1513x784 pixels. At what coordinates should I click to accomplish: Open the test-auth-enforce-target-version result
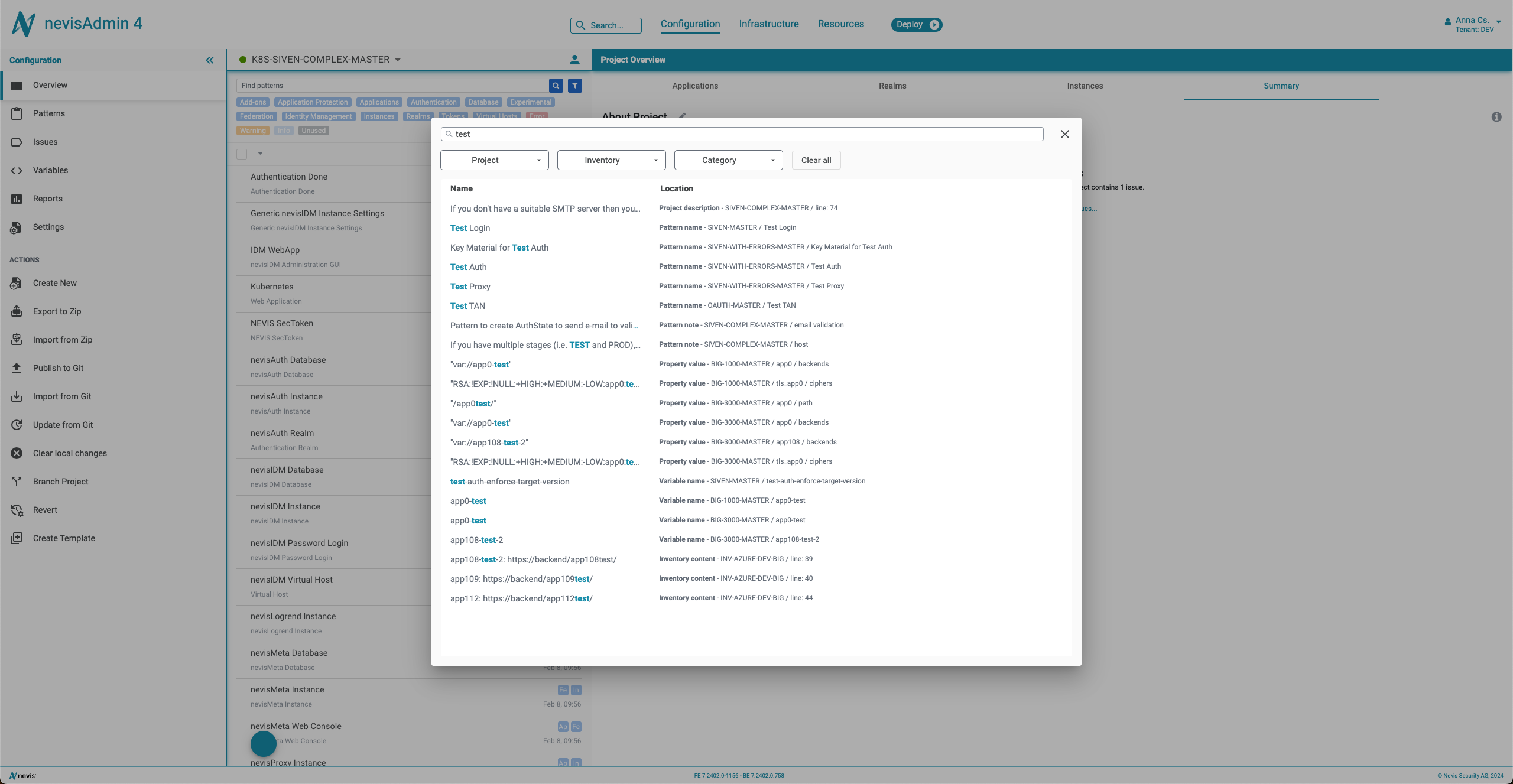coord(756,482)
